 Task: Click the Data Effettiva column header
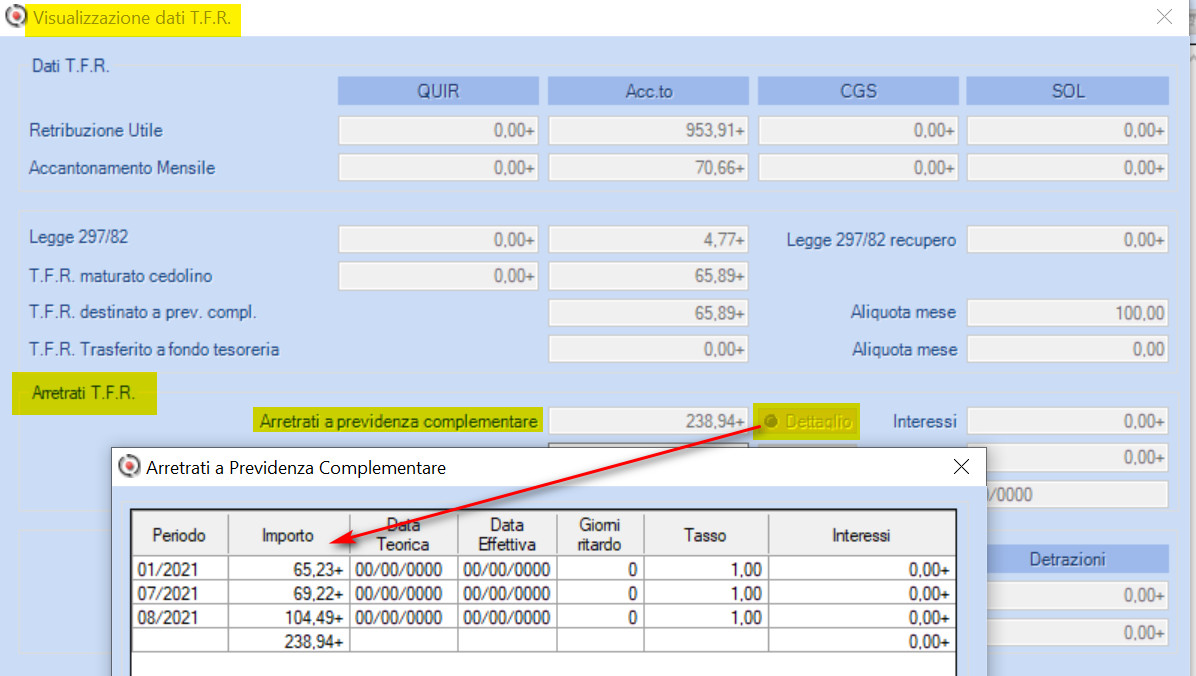coord(507,535)
